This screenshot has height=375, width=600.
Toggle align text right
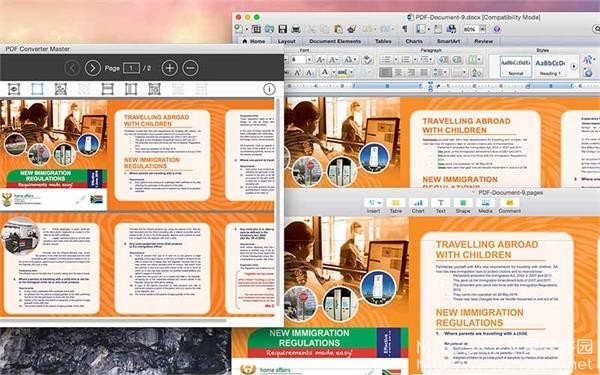pos(411,72)
